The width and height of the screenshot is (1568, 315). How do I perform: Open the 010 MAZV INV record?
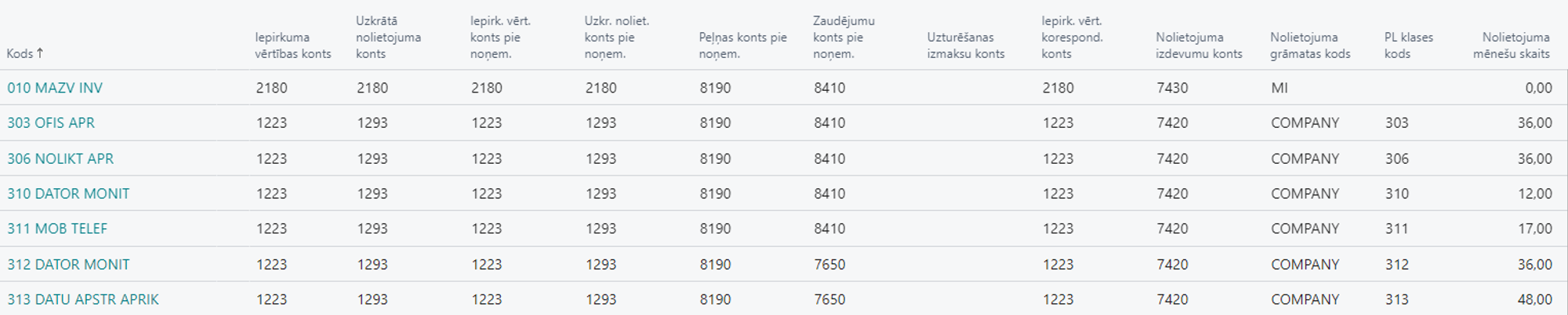(55, 88)
